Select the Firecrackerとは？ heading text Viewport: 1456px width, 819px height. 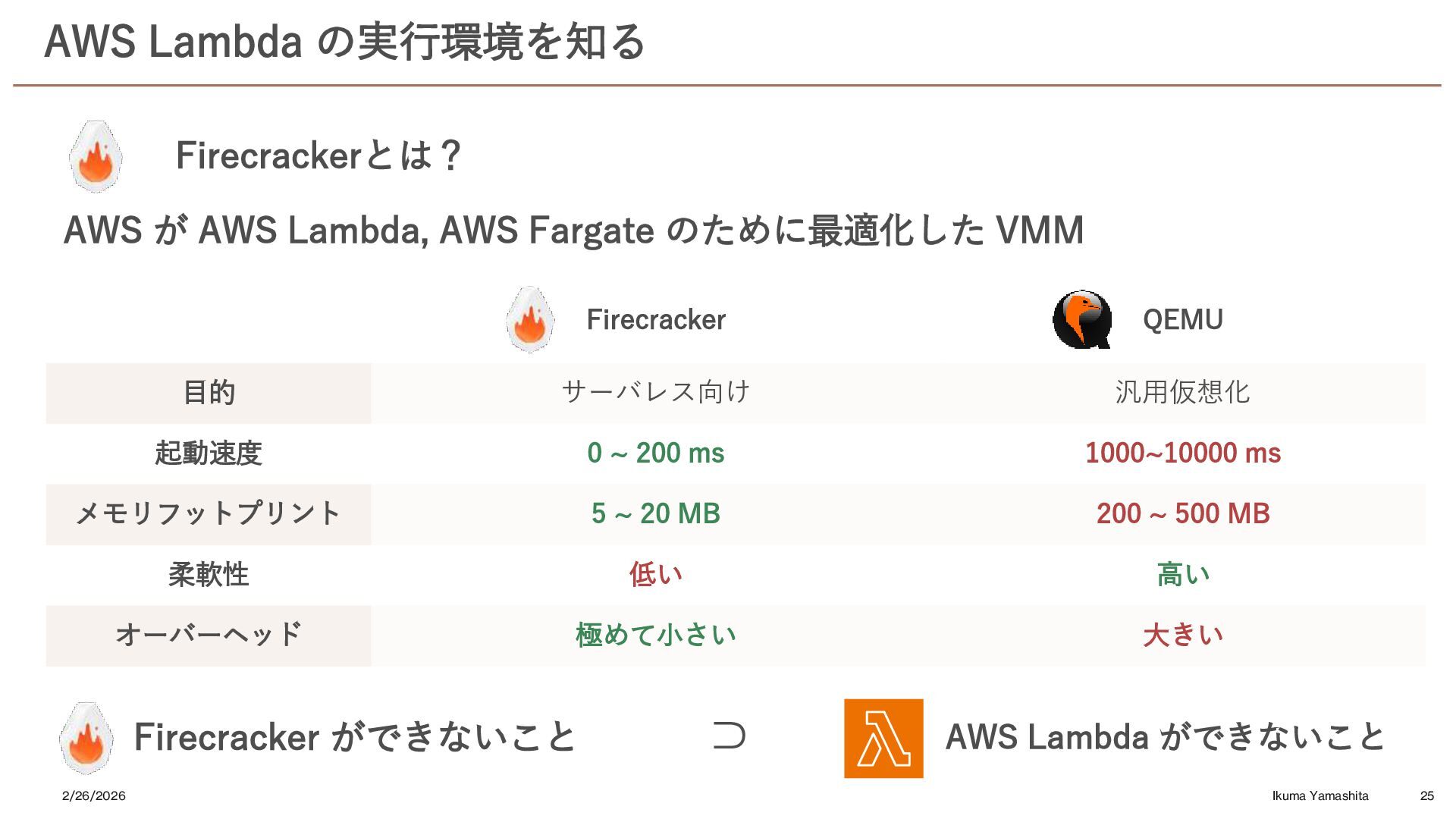coord(318,155)
